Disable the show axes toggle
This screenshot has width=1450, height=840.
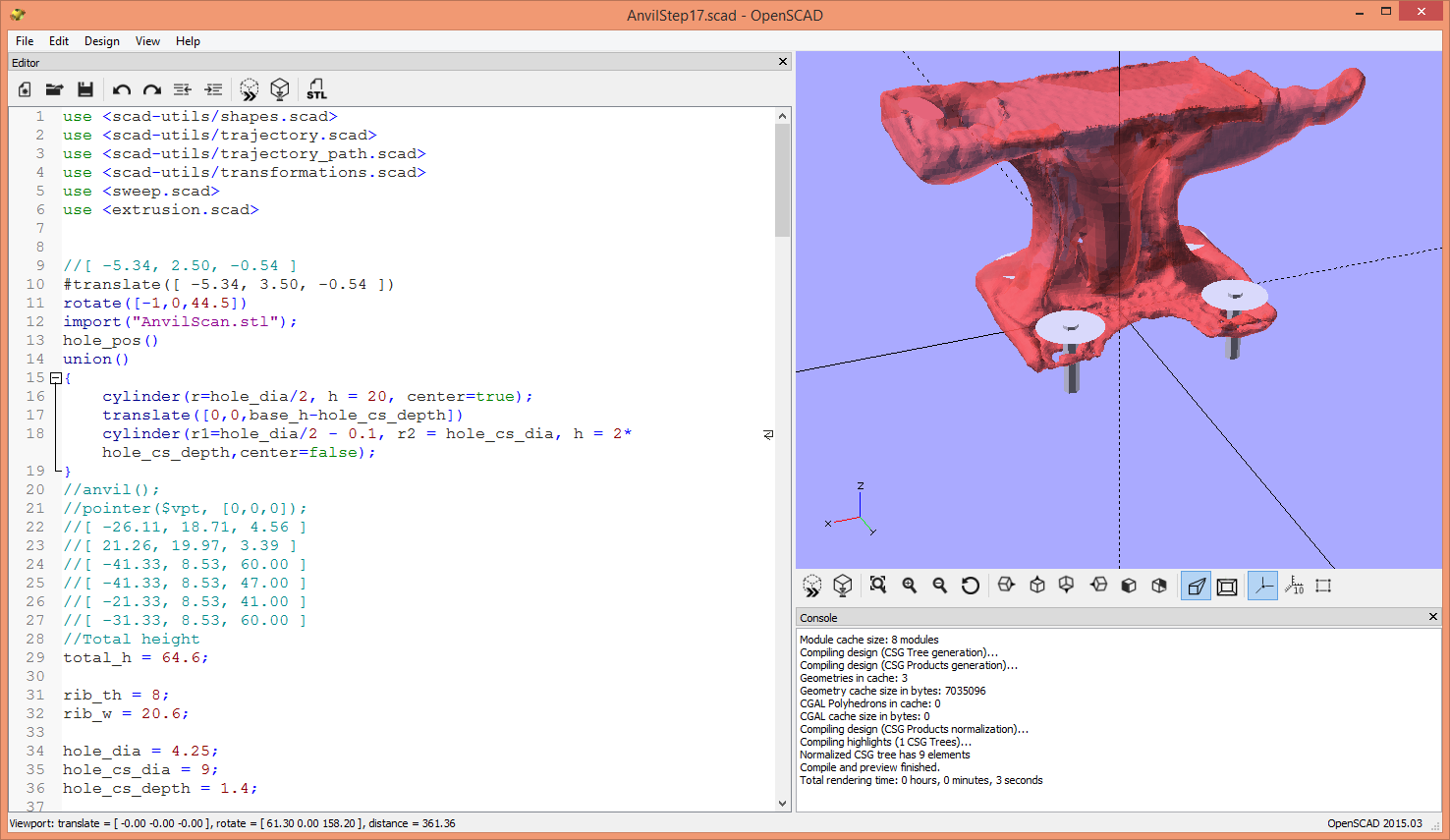click(x=1261, y=585)
